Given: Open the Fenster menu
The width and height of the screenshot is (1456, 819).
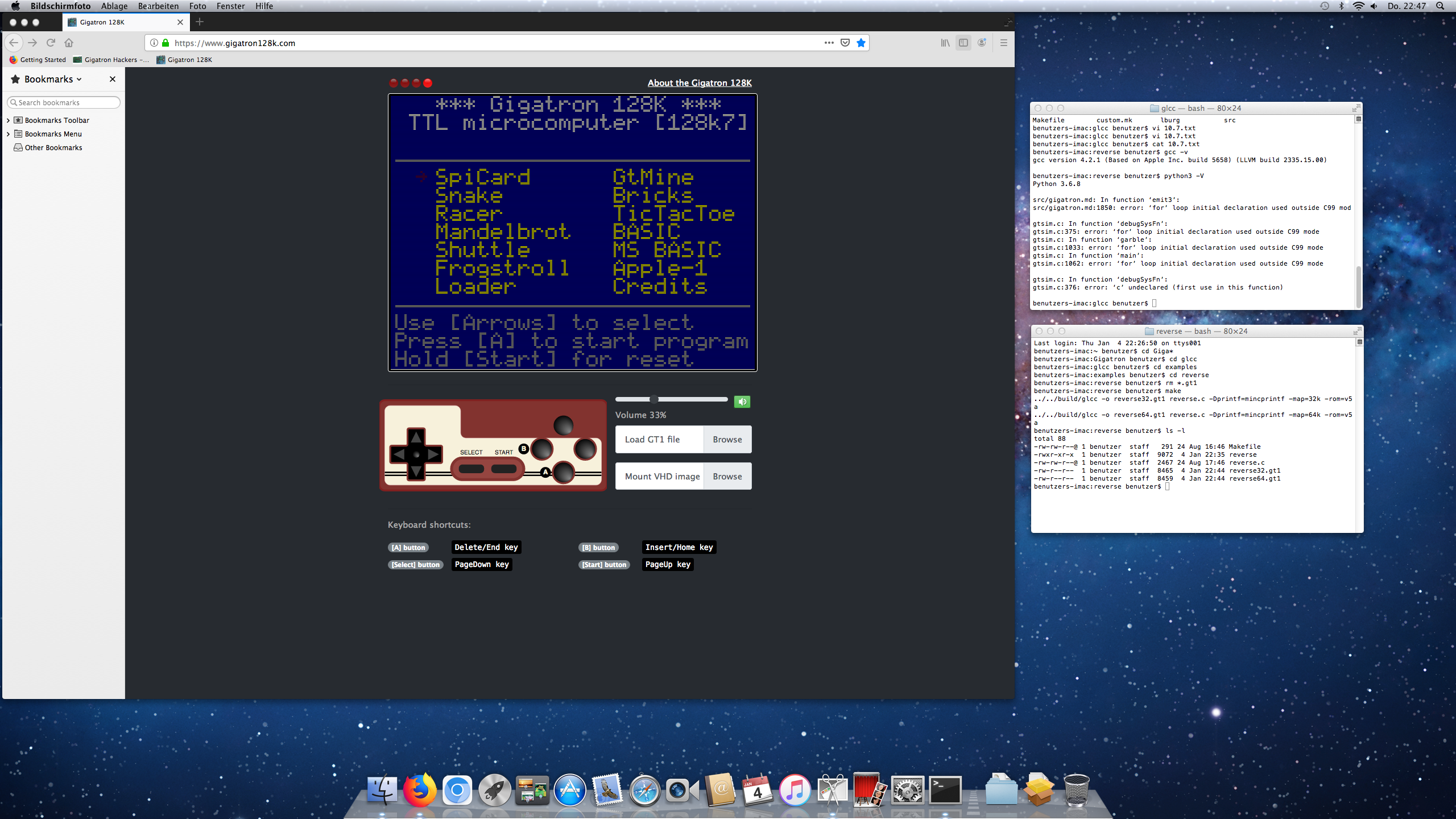Looking at the screenshot, I should [x=230, y=6].
